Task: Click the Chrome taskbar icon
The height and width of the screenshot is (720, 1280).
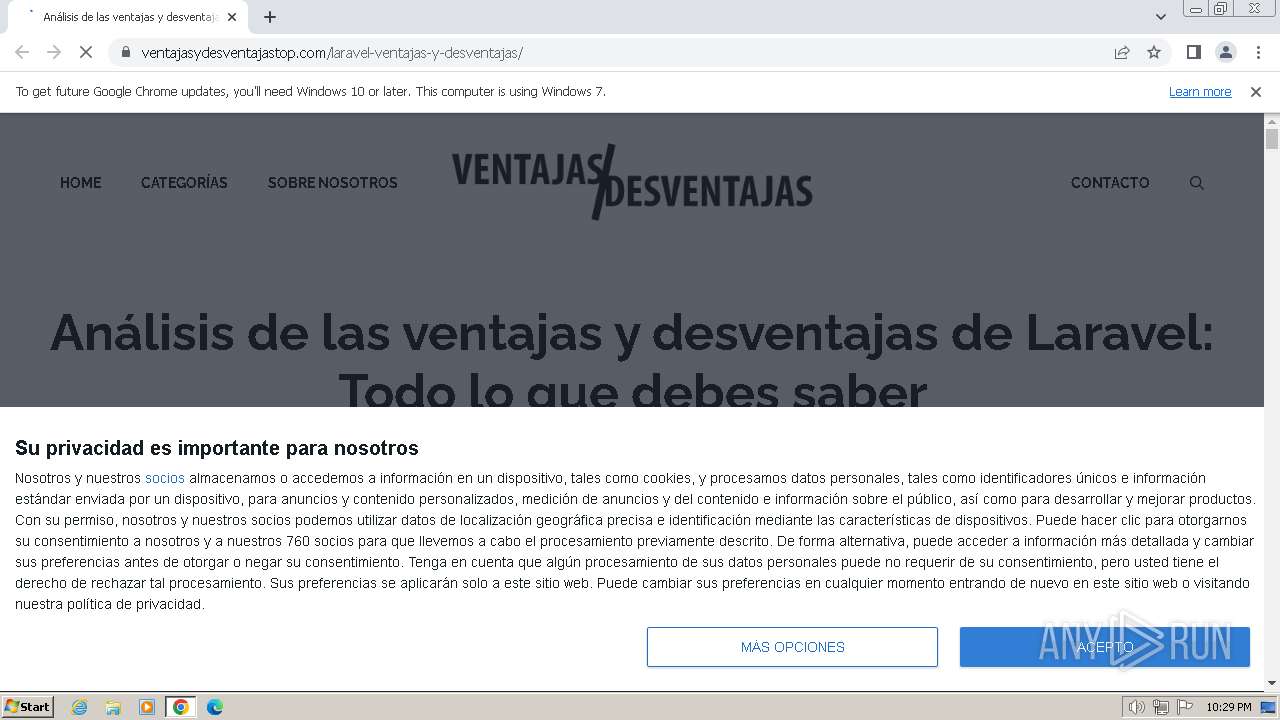Action: [x=181, y=707]
